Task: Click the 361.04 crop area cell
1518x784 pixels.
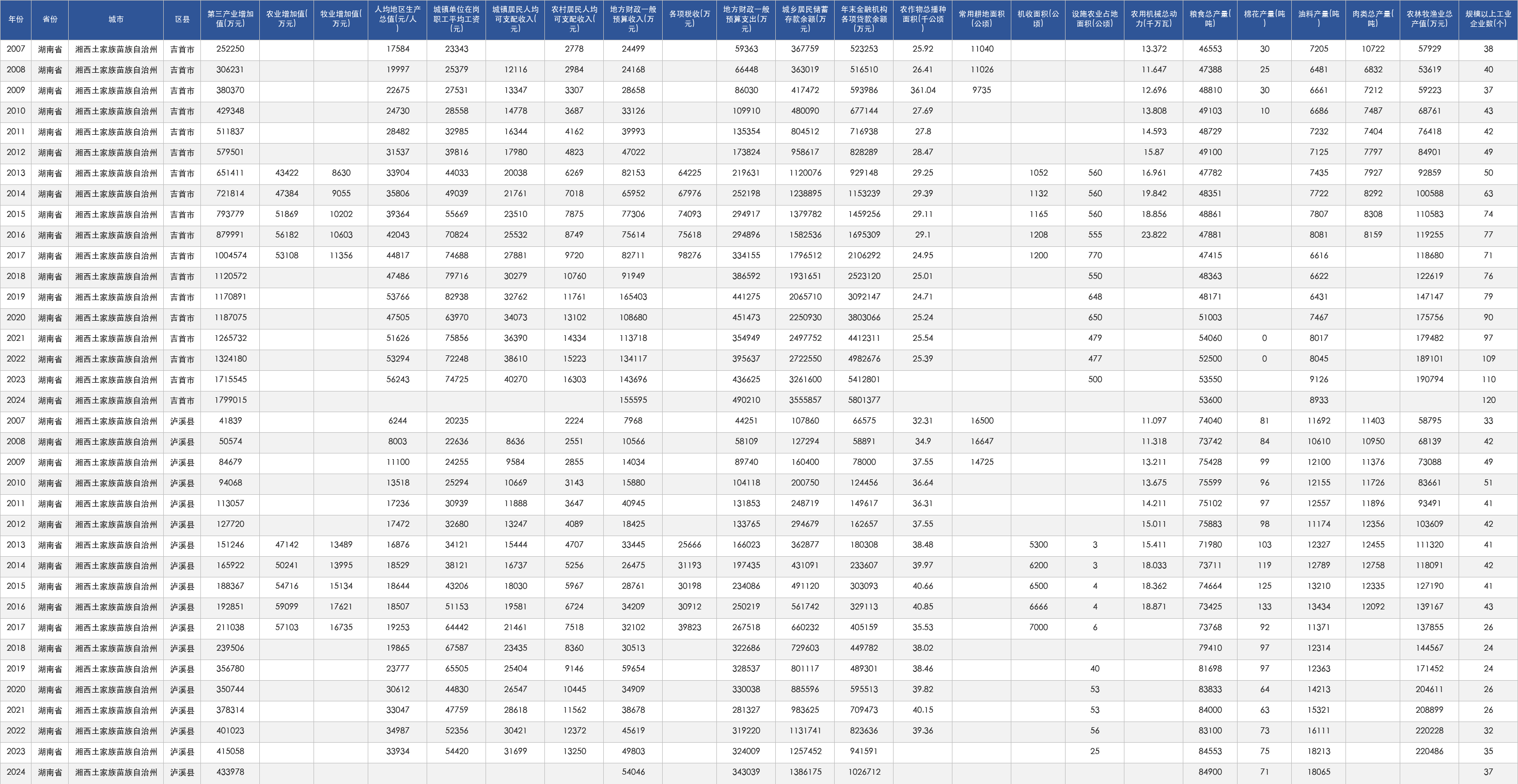Action: (x=923, y=91)
